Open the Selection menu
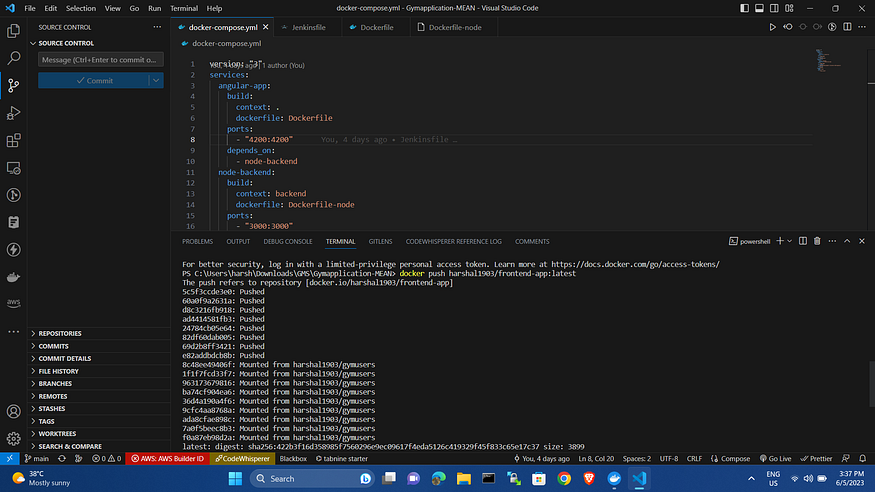 click(81, 8)
